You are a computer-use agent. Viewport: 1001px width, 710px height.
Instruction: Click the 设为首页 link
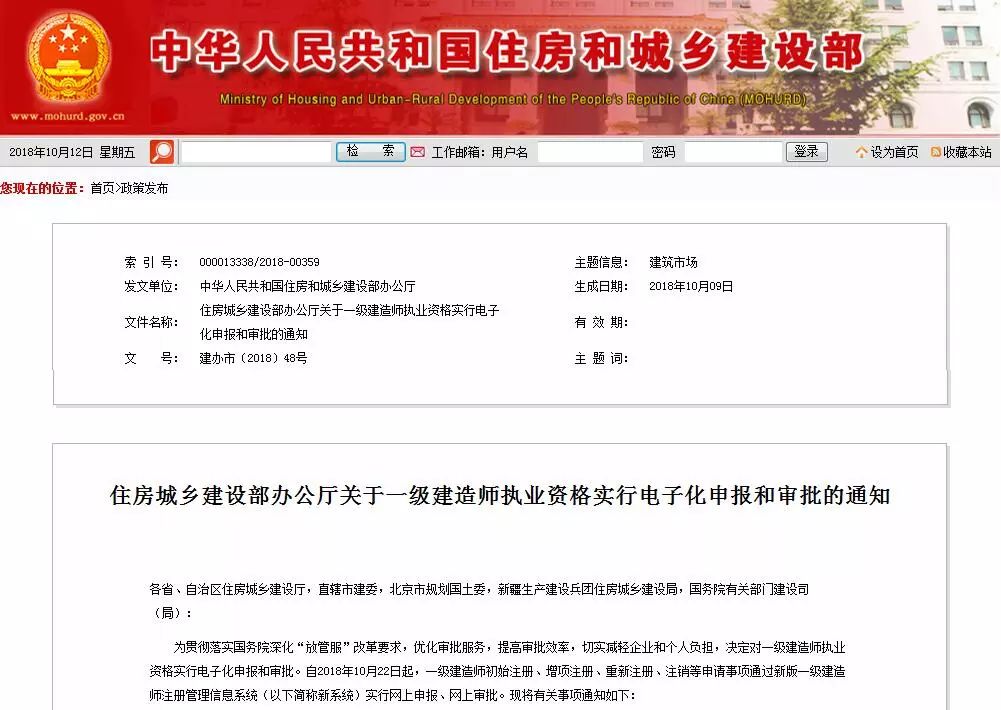pyautogui.click(x=894, y=152)
